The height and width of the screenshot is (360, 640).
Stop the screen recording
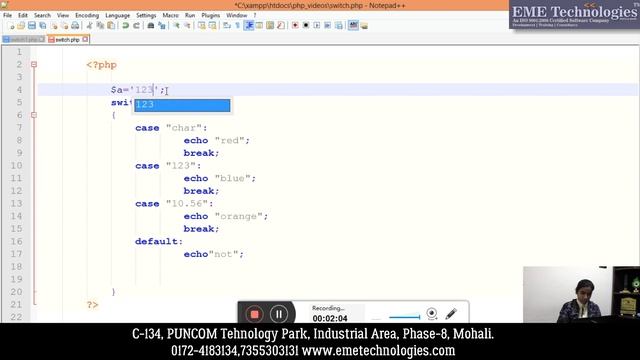pos(254,314)
